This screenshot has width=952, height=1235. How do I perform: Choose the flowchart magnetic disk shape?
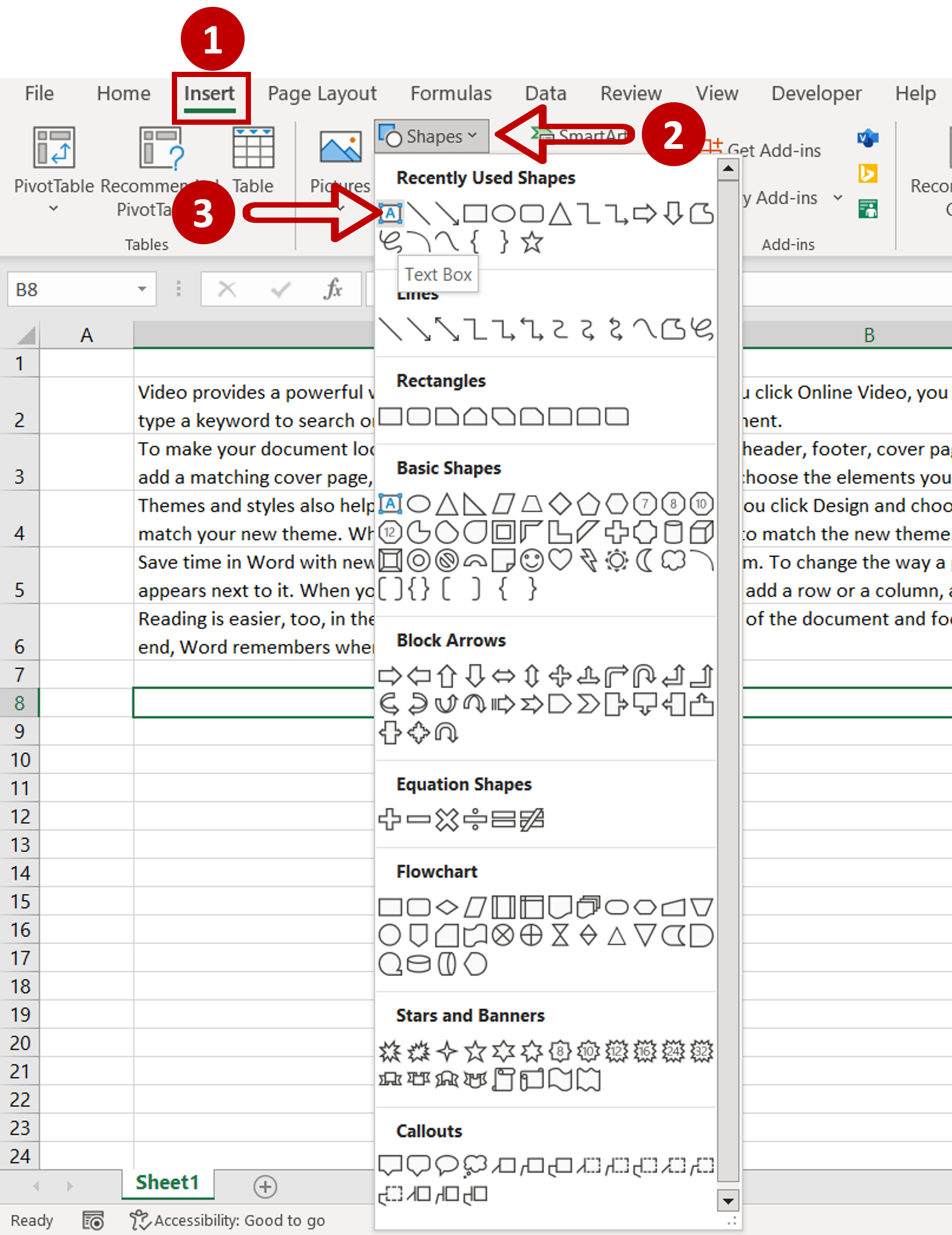tap(418, 963)
